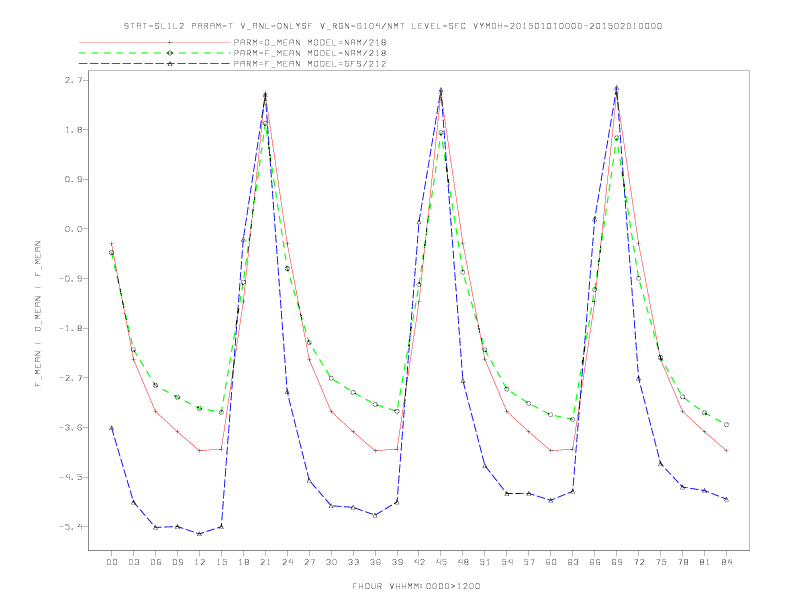
Task: Click x-axis tick label 45
Action: pos(441,562)
